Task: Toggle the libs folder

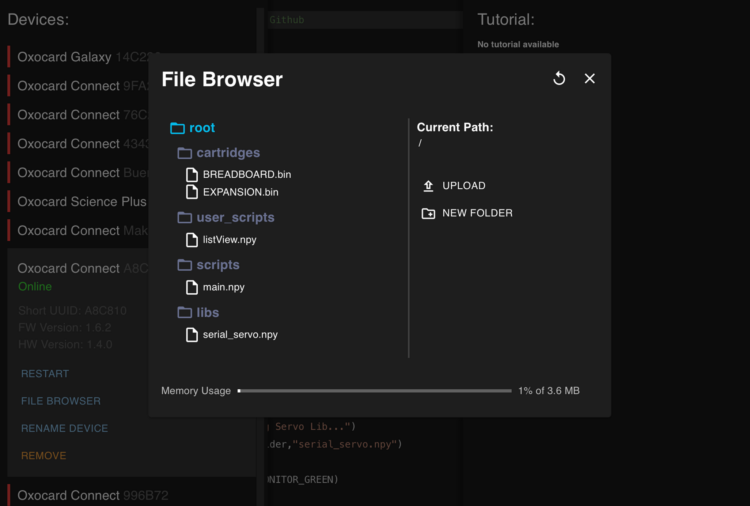Action: [207, 312]
